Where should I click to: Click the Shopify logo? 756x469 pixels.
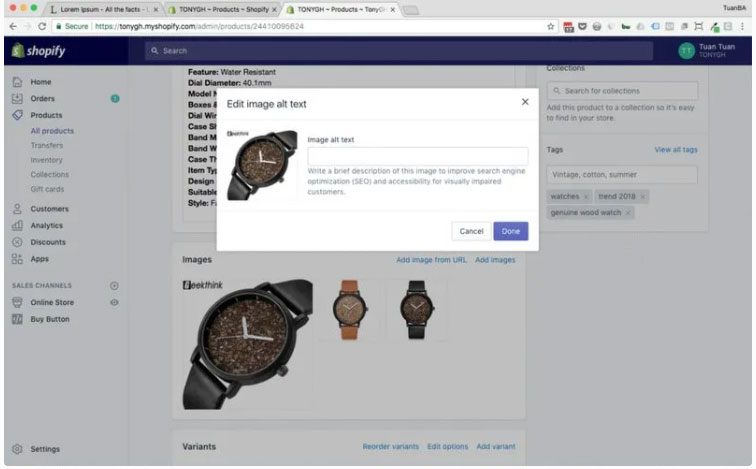pyautogui.click(x=39, y=50)
